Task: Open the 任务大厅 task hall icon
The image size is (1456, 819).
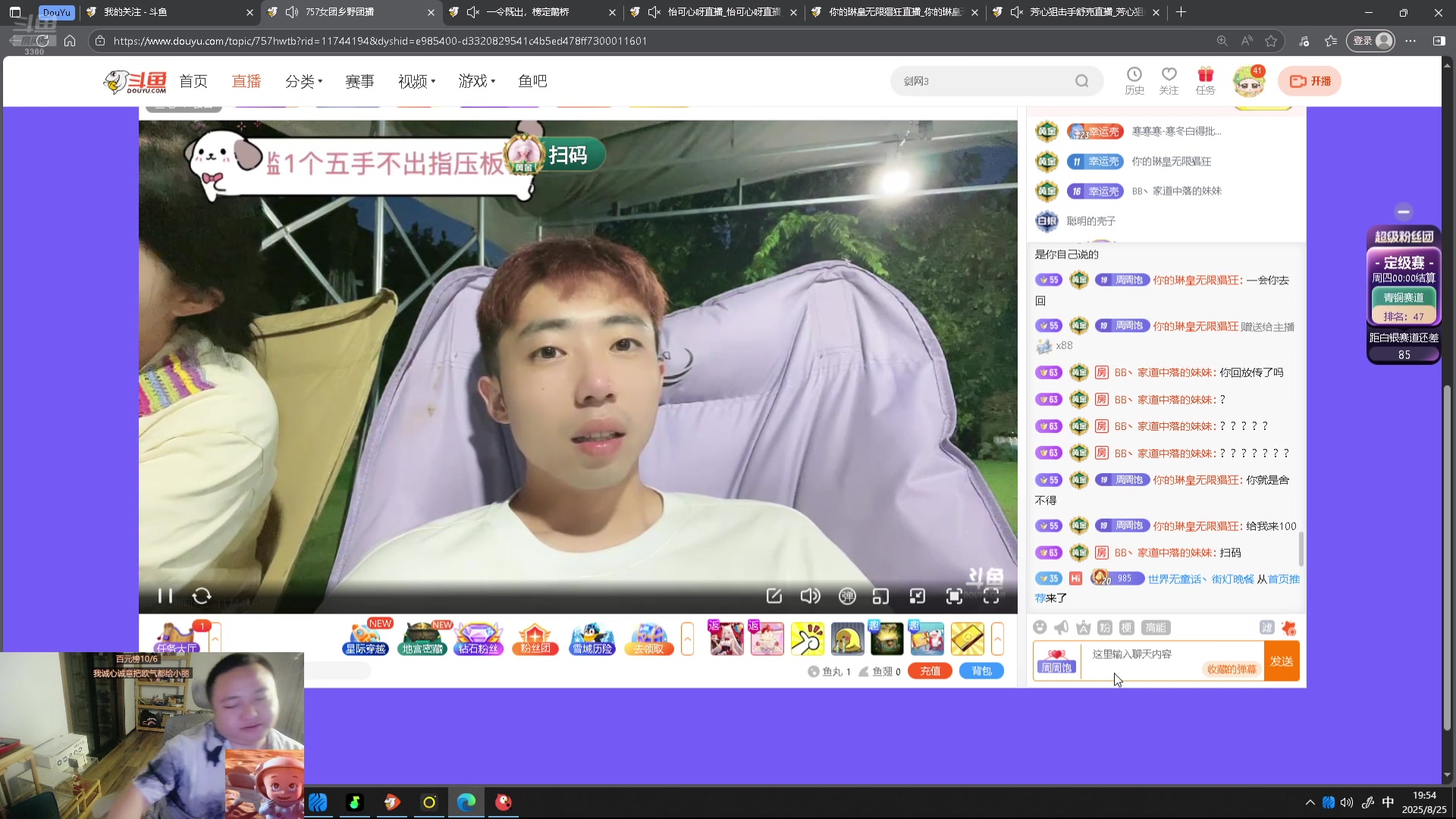Action: (176, 639)
